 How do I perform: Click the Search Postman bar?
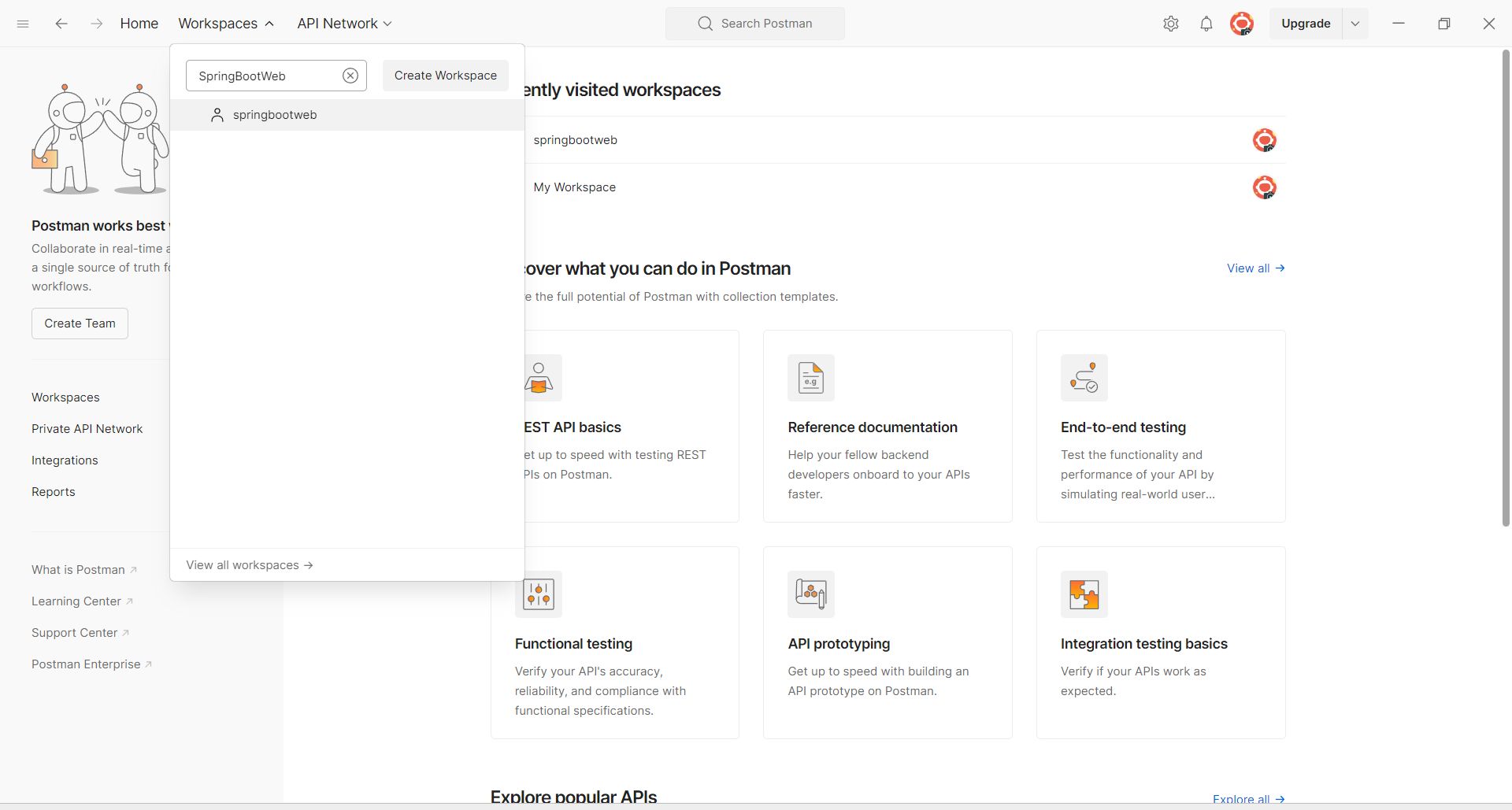click(755, 24)
